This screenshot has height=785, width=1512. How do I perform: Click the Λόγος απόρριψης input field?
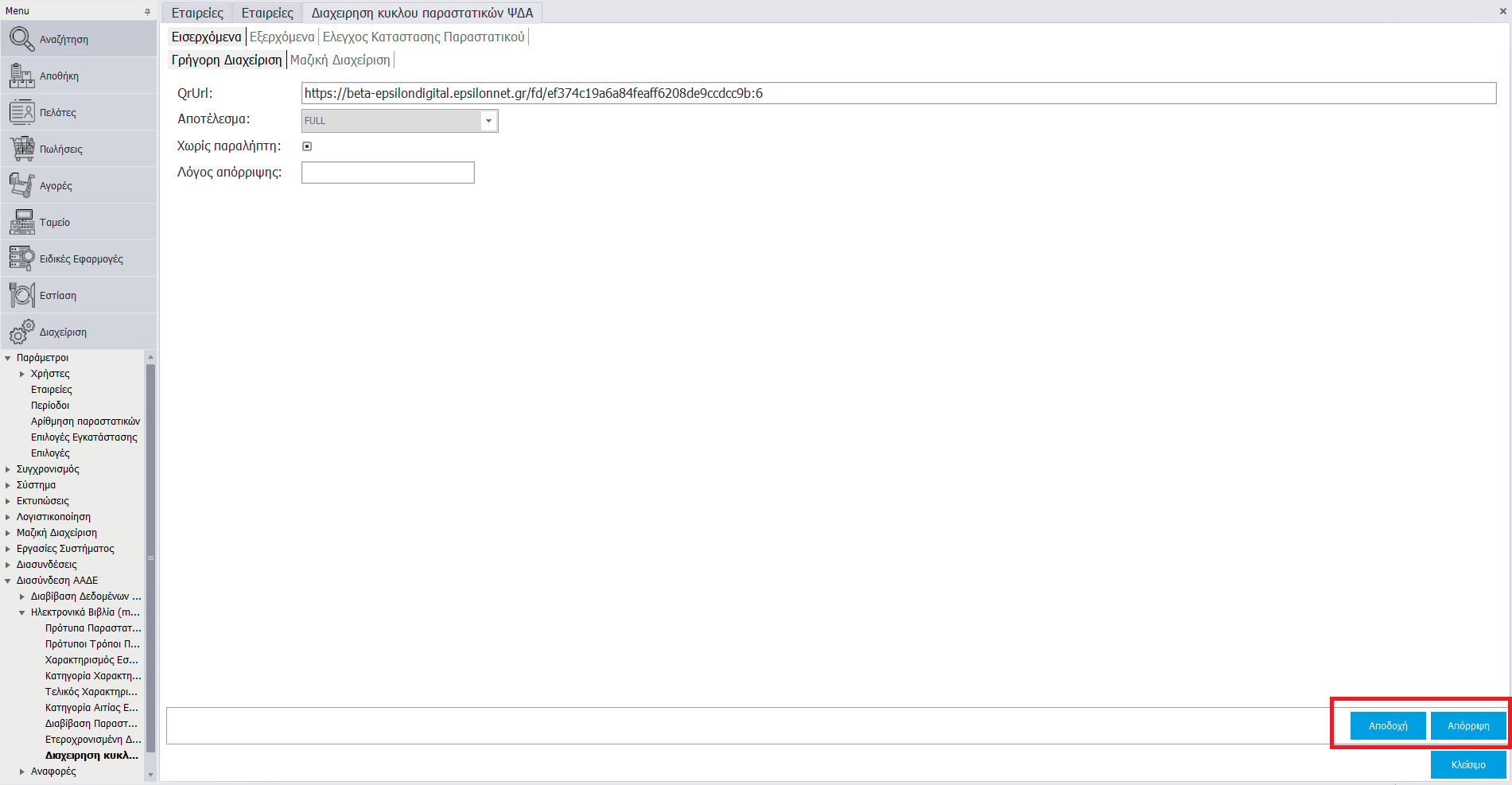coord(388,173)
